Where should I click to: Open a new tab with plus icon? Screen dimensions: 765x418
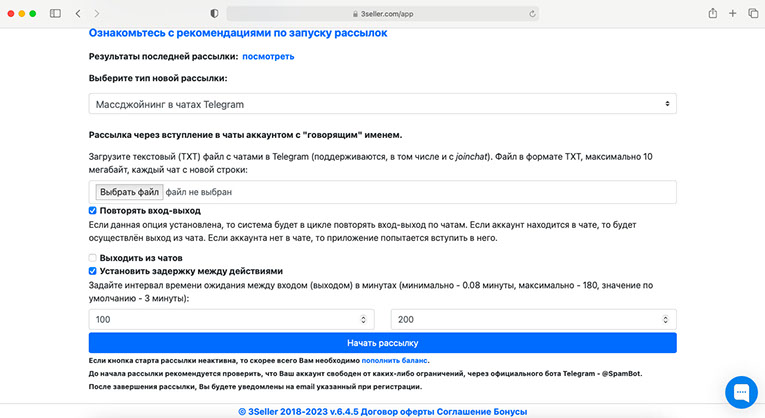[x=733, y=13]
